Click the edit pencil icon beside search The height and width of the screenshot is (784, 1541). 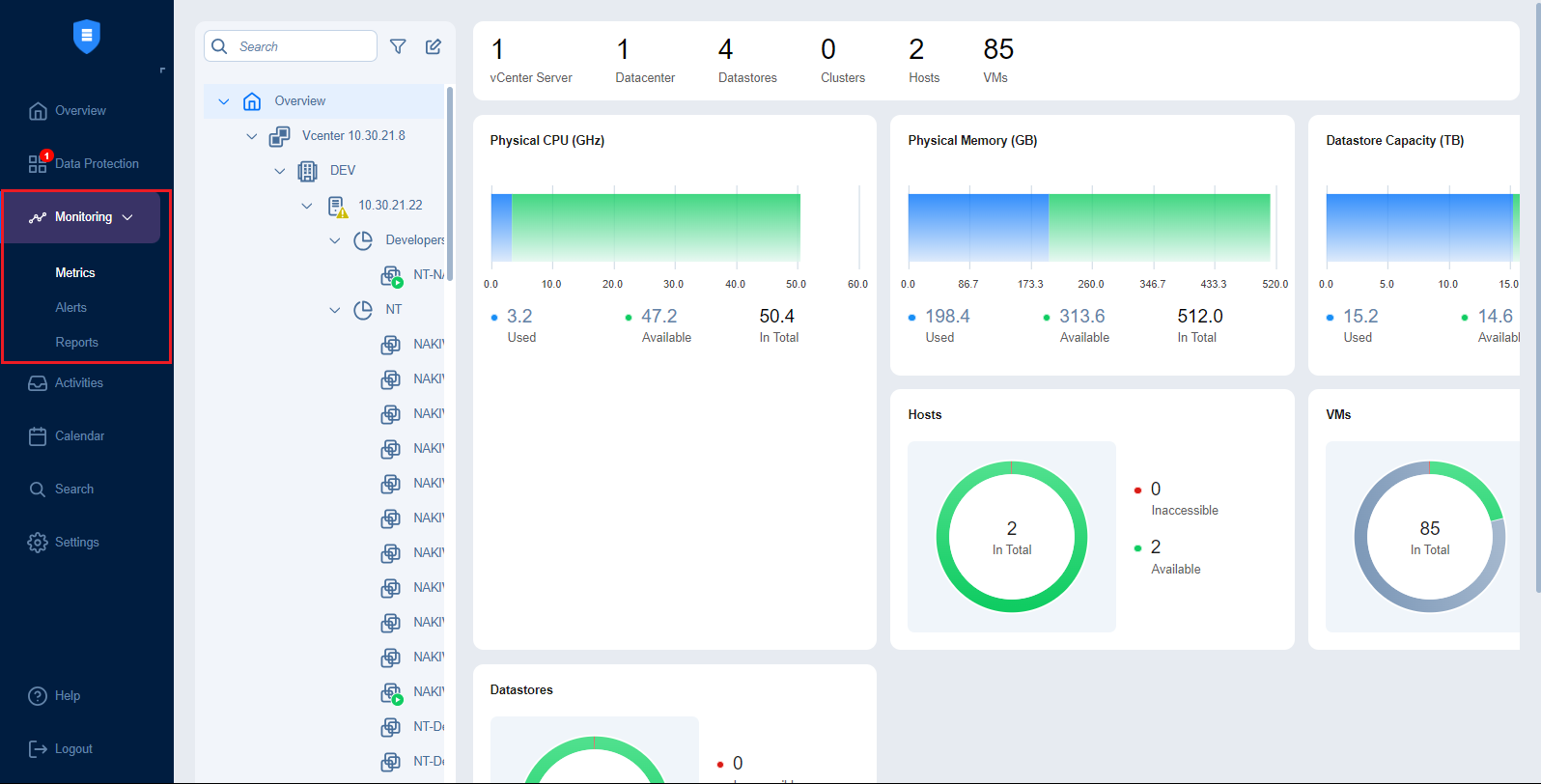(x=434, y=46)
